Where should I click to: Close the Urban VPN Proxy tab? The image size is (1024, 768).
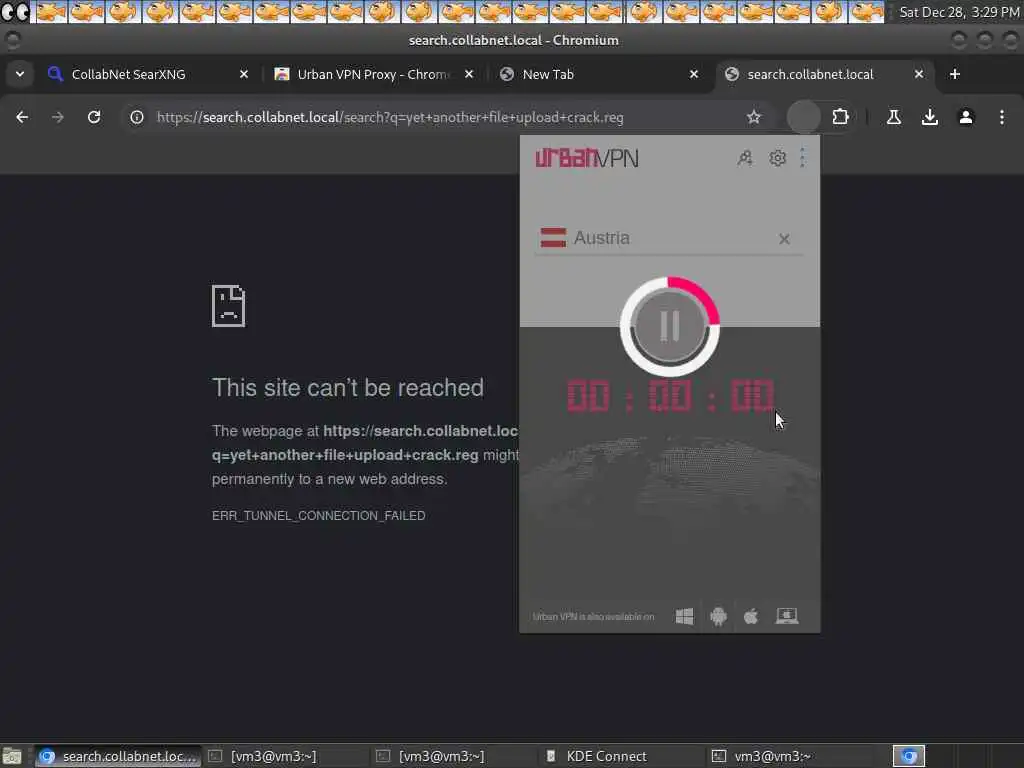tap(469, 74)
